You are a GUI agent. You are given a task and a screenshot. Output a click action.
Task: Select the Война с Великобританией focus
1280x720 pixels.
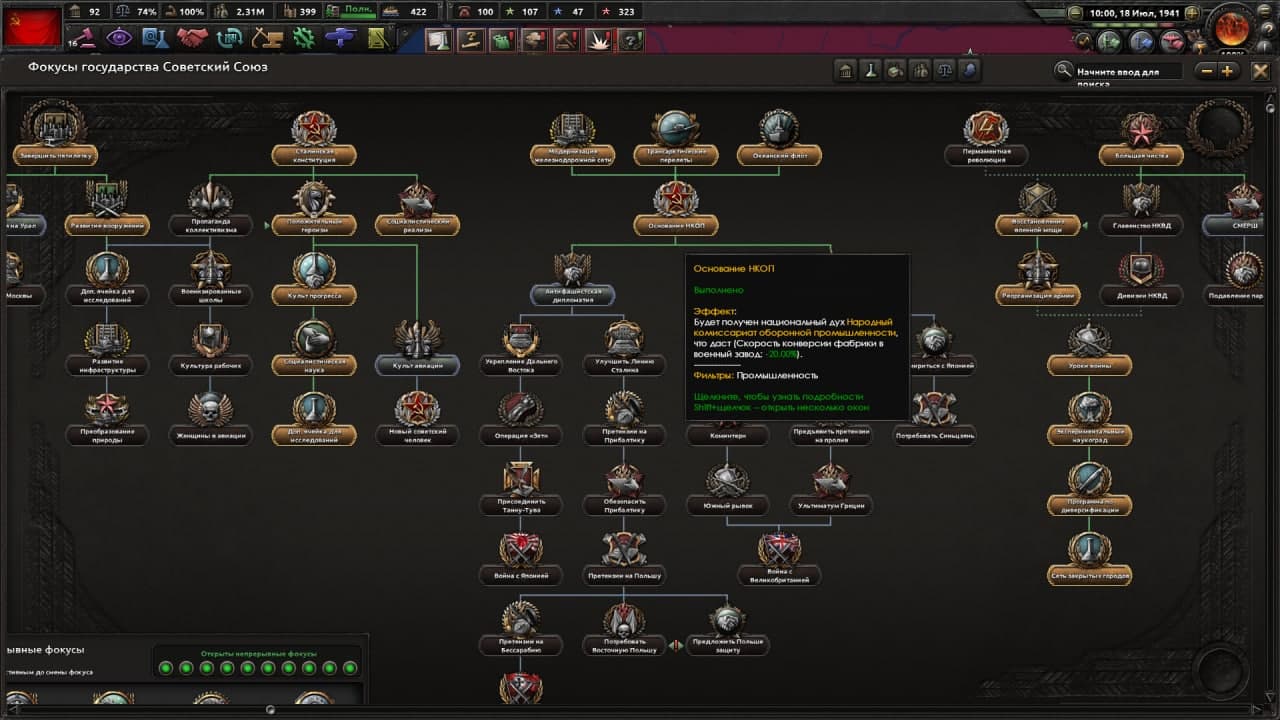click(779, 558)
